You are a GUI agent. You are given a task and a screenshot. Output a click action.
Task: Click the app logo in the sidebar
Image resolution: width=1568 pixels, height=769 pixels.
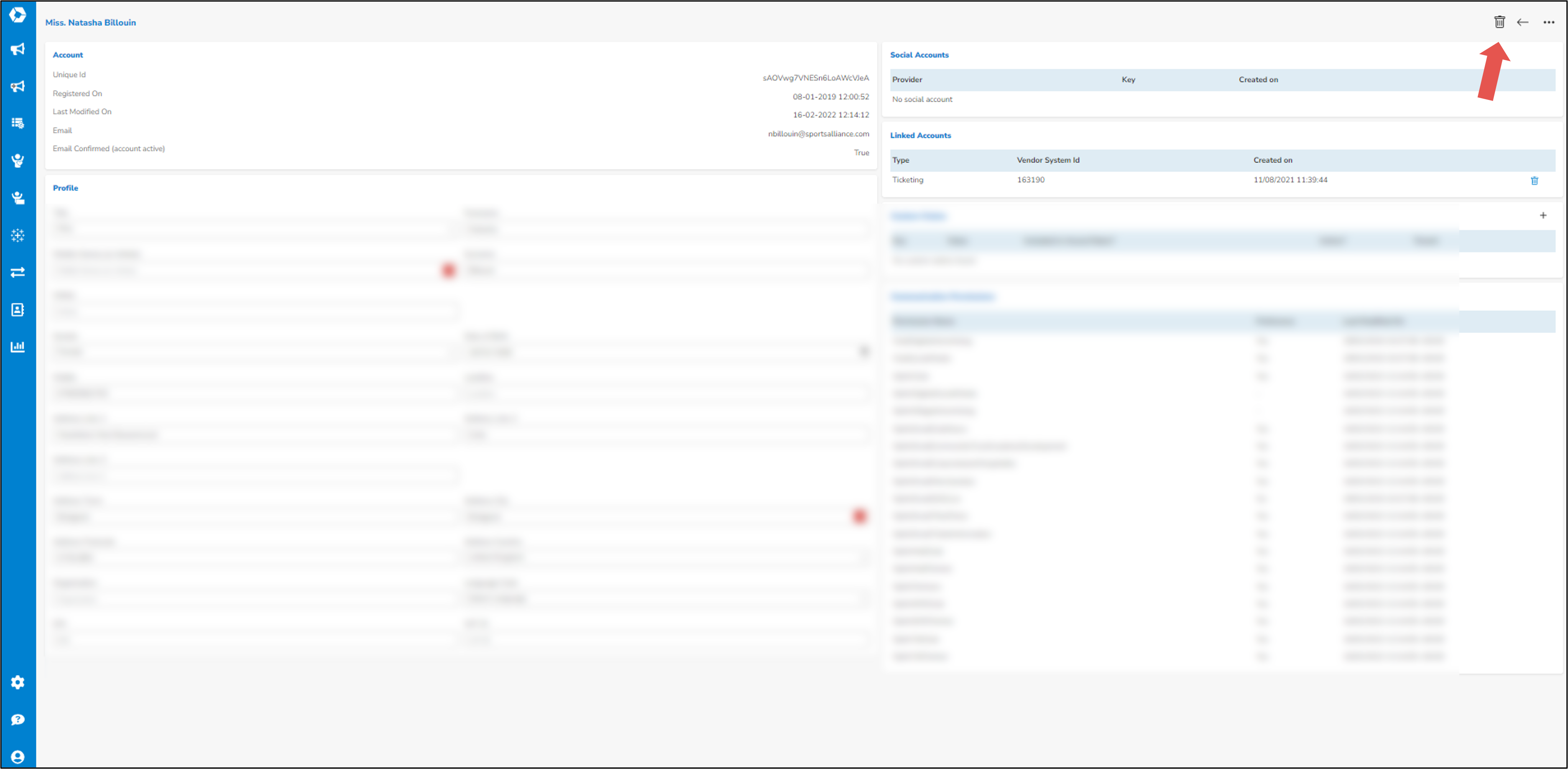(18, 15)
